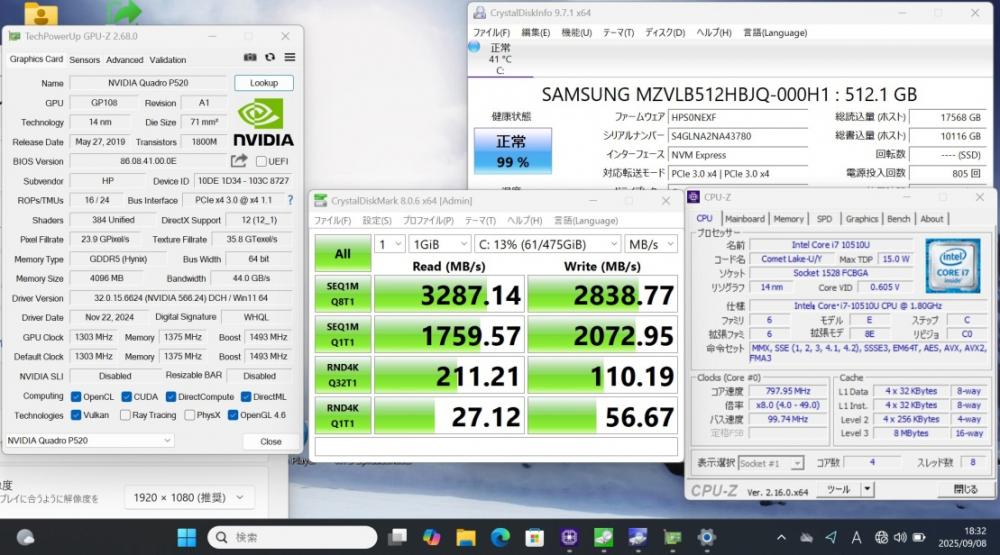Screen dimensions: 1000x555
Task: Click the volume icon in system tray
Action: [x=901, y=537]
